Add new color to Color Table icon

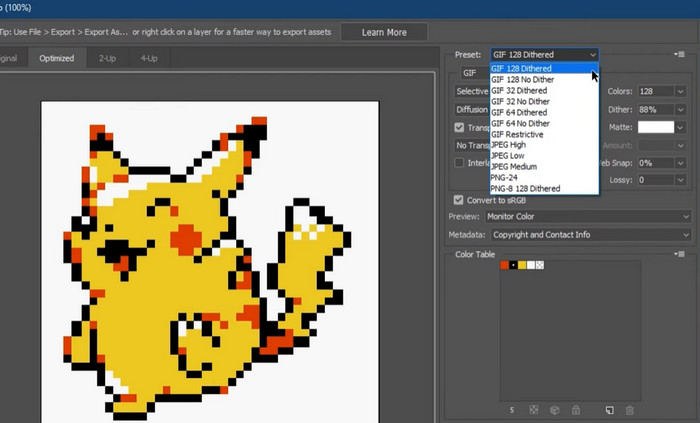pos(609,410)
